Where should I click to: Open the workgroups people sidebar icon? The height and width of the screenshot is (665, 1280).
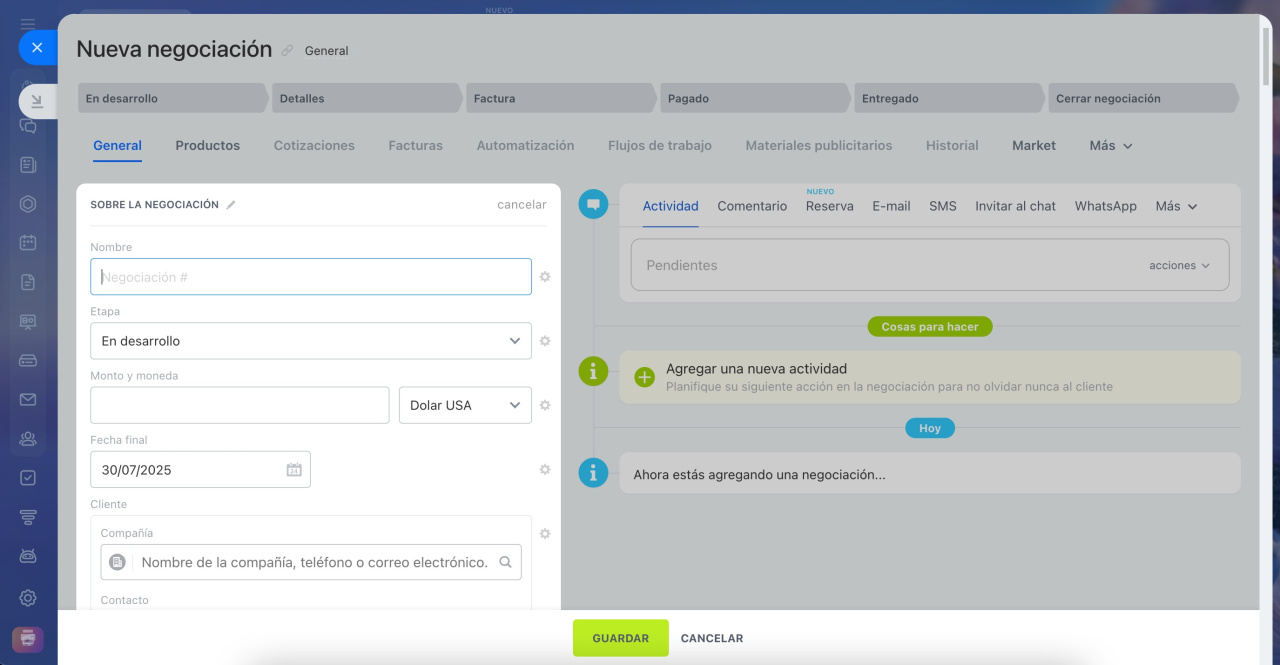[x=28, y=438]
